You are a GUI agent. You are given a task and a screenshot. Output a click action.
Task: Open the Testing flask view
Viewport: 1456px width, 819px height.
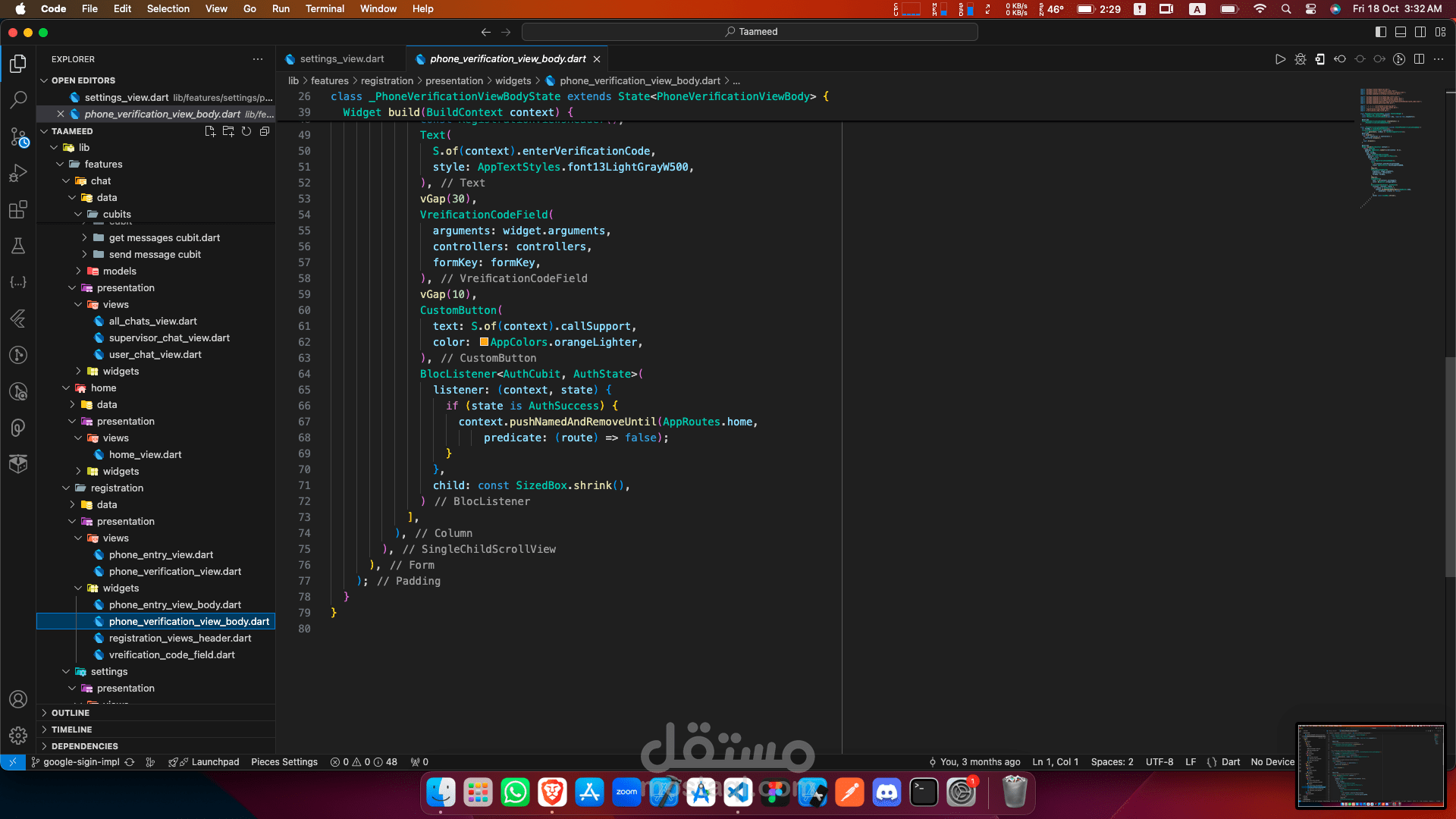(18, 246)
